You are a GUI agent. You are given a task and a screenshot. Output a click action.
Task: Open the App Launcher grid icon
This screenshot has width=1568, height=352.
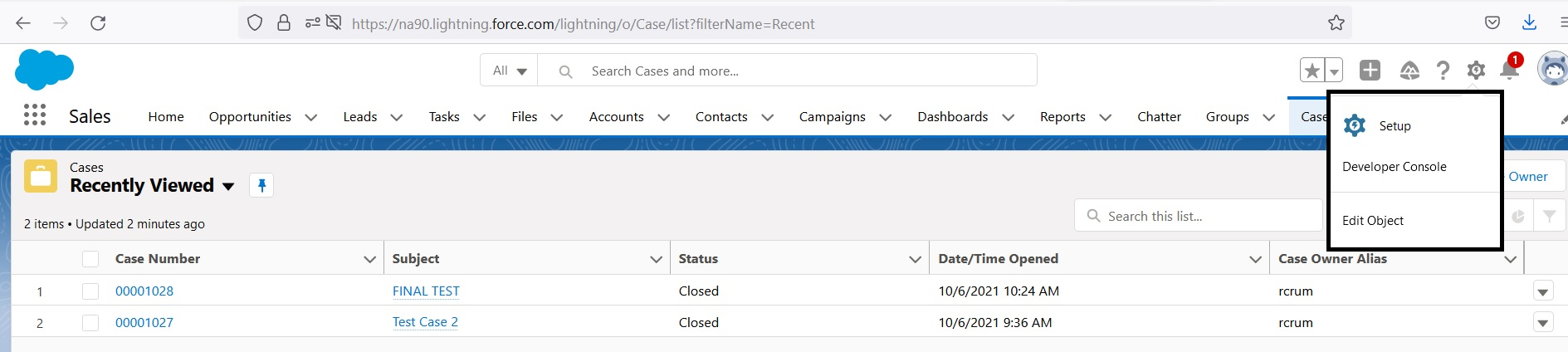click(x=35, y=115)
